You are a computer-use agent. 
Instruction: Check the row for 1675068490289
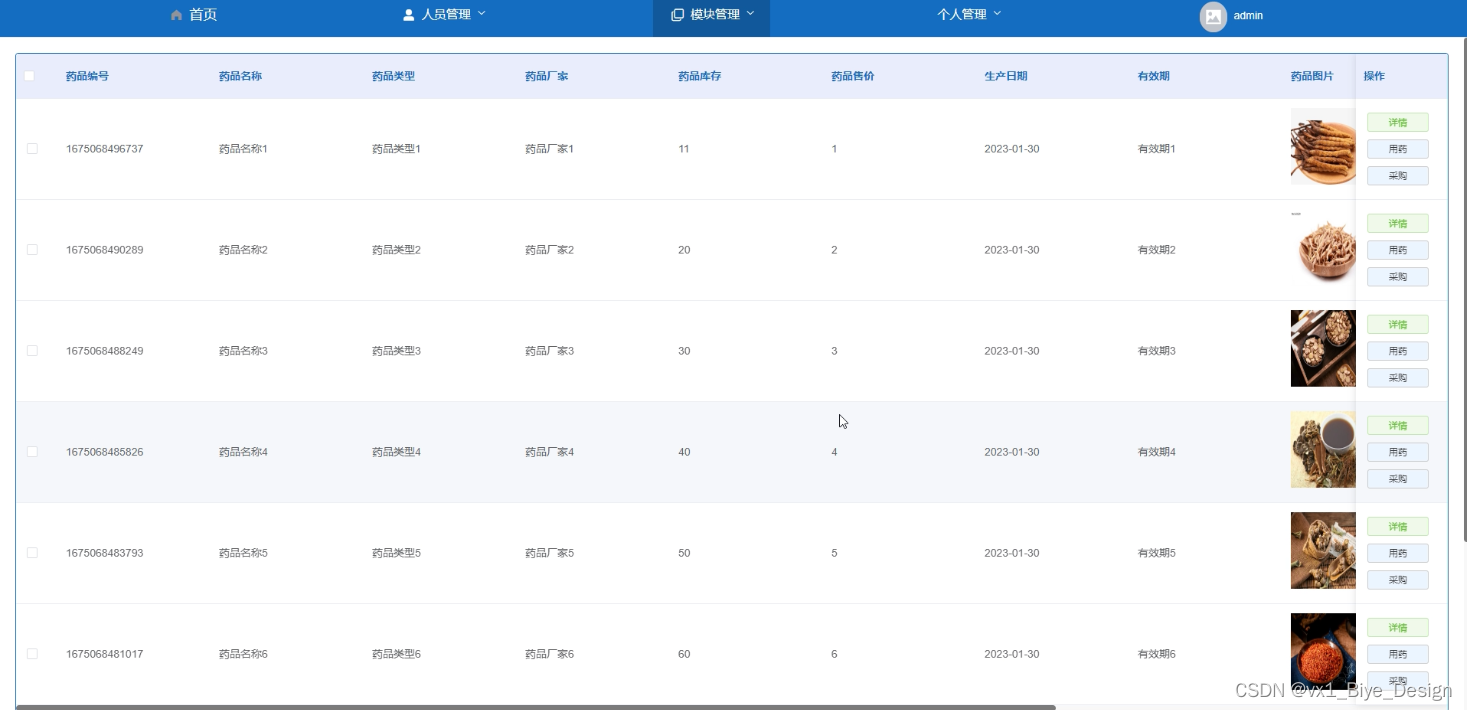[32, 250]
